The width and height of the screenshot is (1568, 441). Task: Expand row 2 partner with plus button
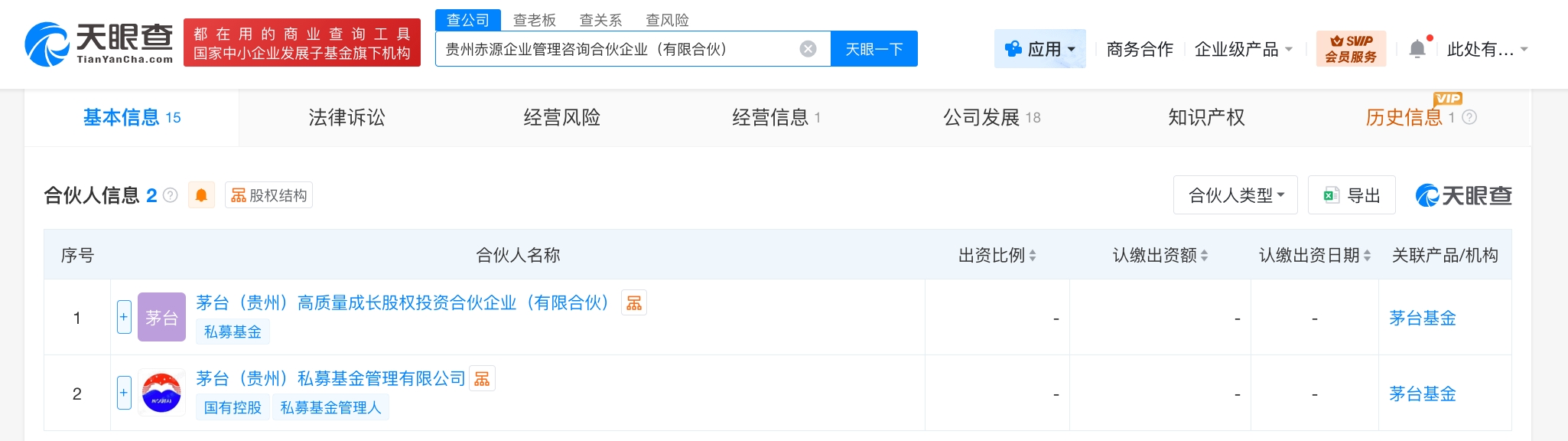[124, 393]
